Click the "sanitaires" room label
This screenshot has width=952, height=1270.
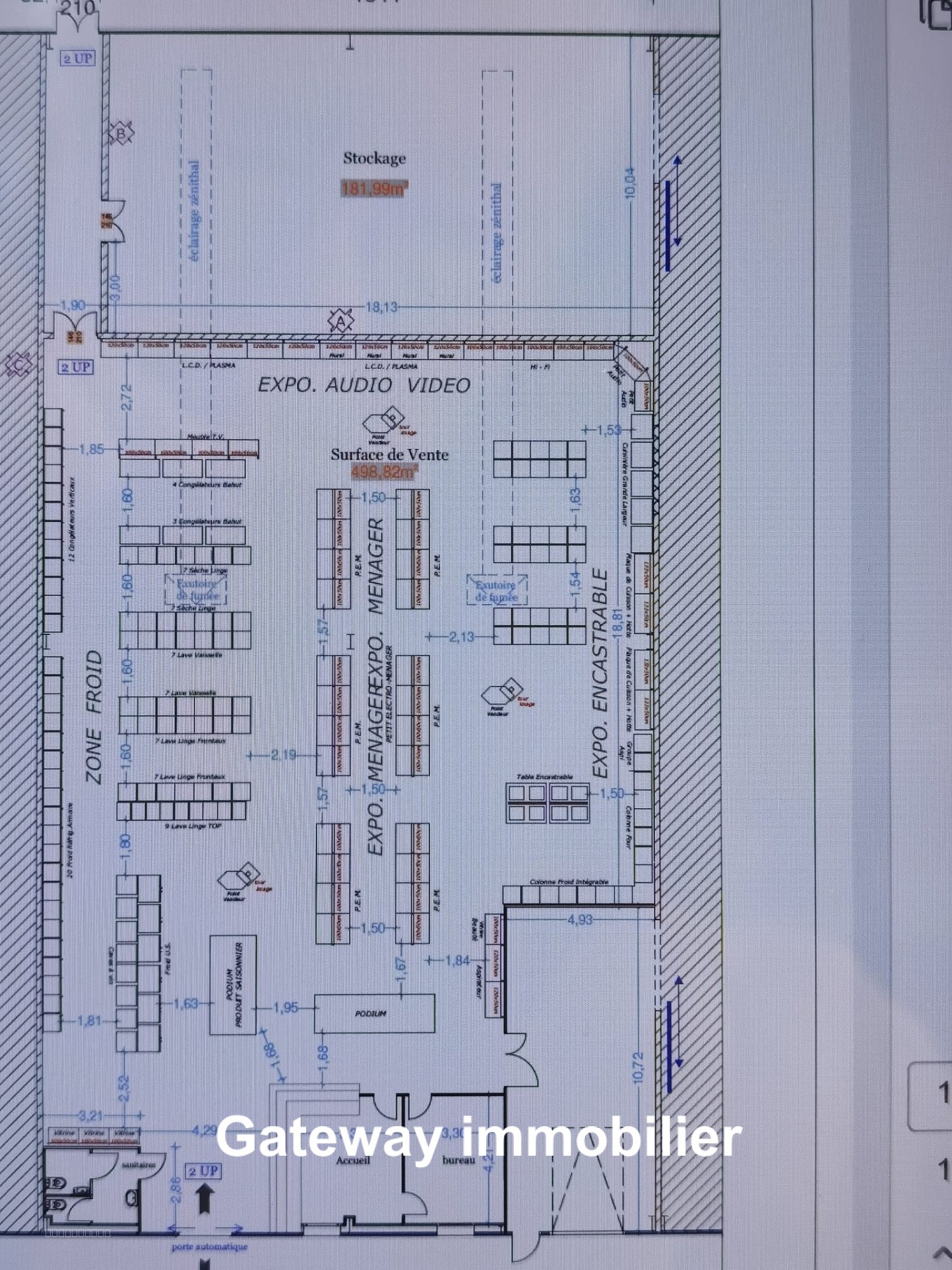139,1164
